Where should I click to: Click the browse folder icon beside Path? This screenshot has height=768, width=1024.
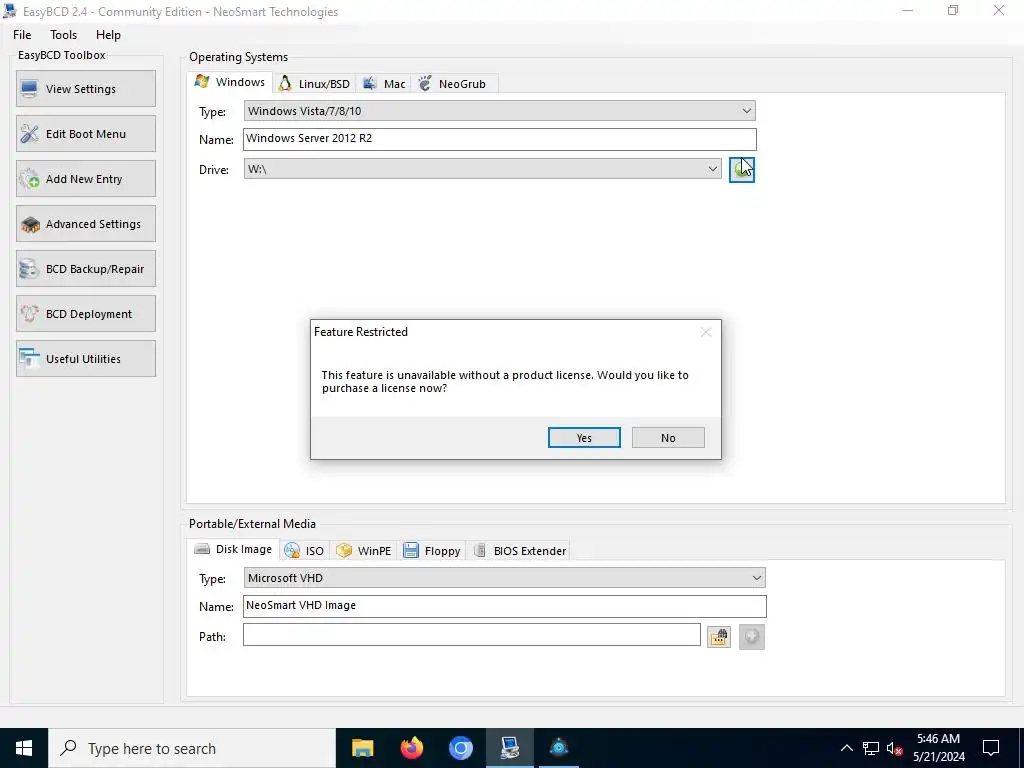pyautogui.click(x=718, y=637)
